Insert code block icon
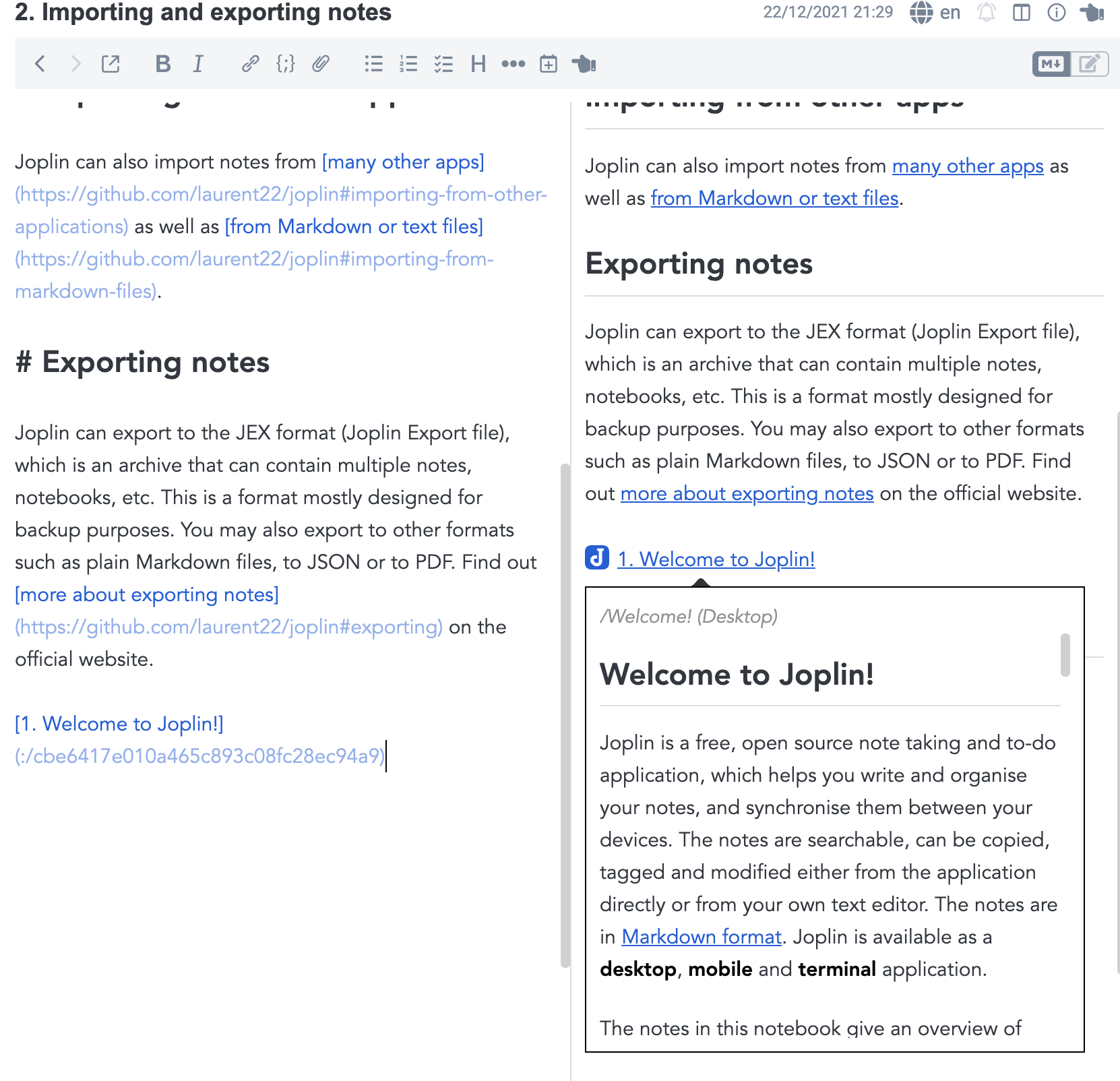 [x=286, y=64]
